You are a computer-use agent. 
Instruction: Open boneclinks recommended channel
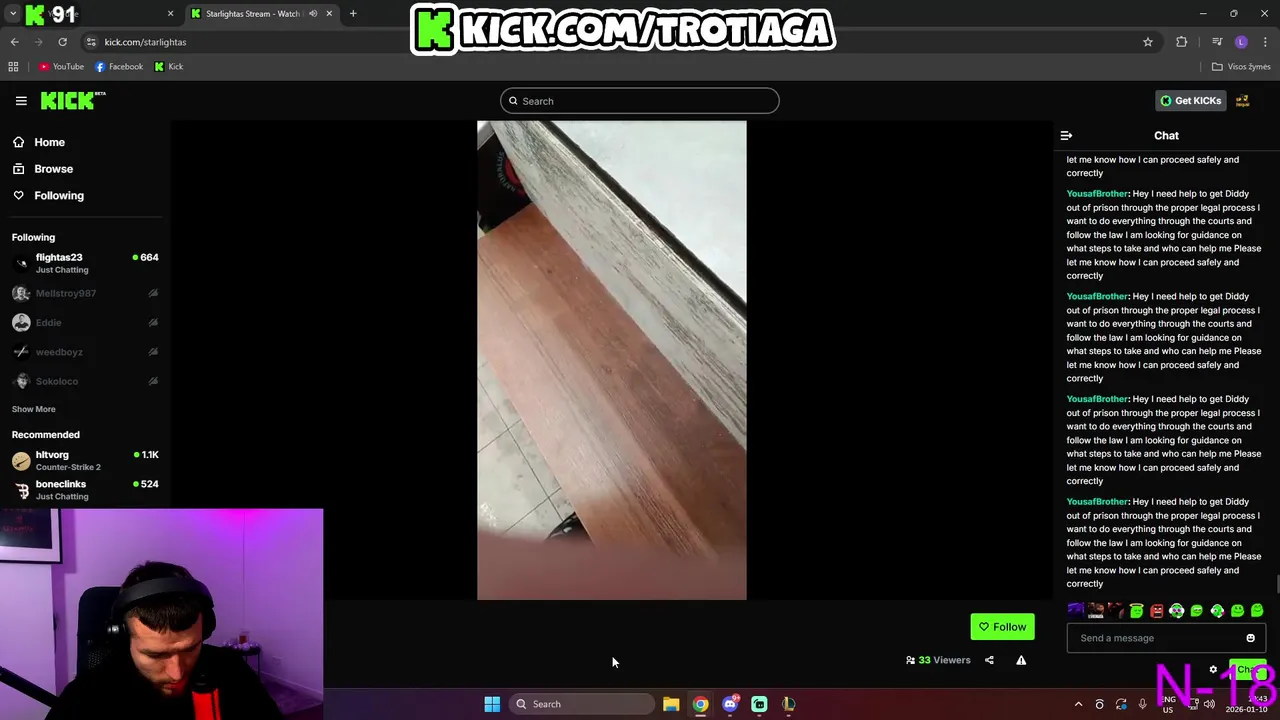click(85, 490)
